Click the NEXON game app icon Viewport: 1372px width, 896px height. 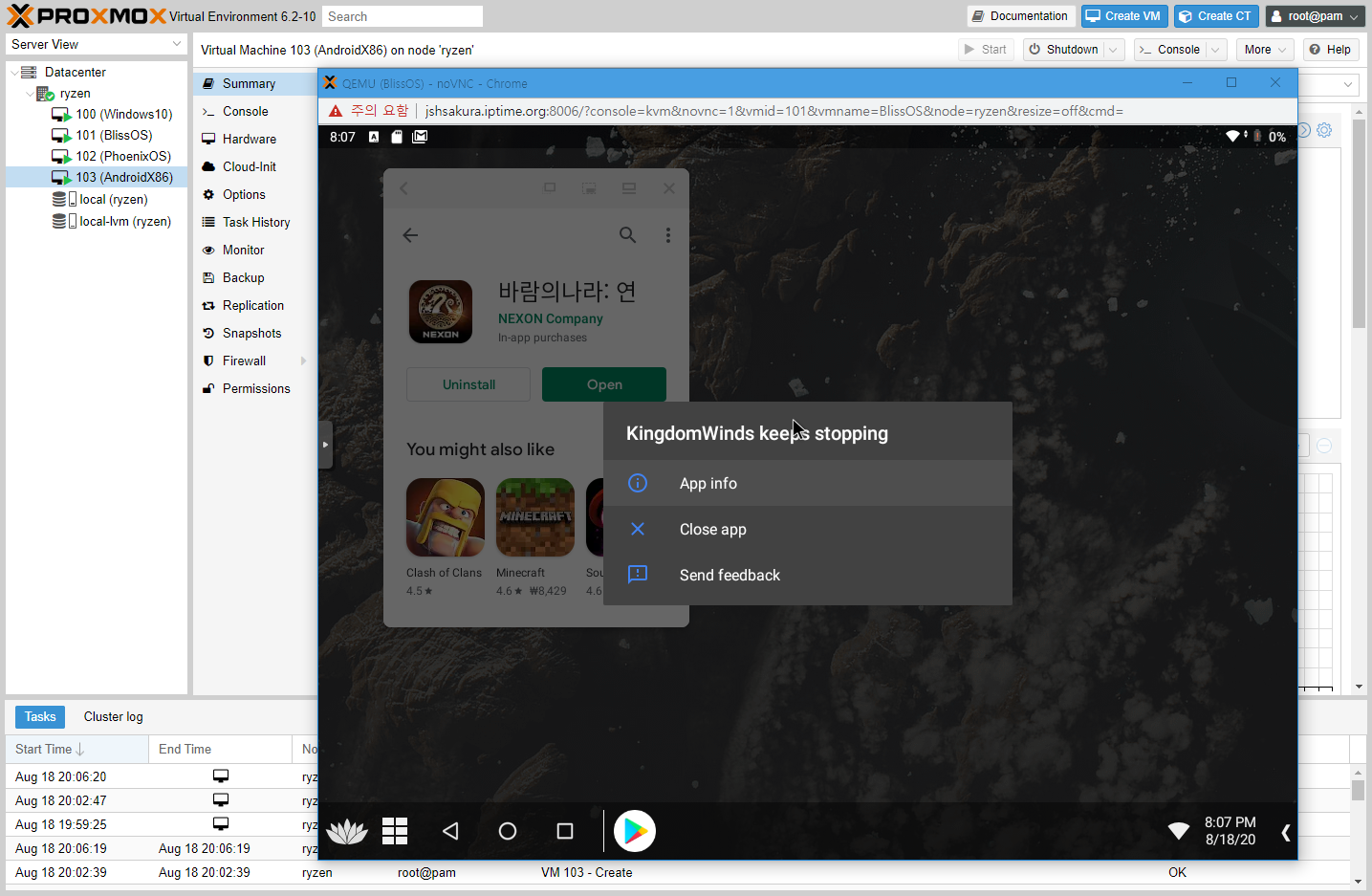pos(441,312)
